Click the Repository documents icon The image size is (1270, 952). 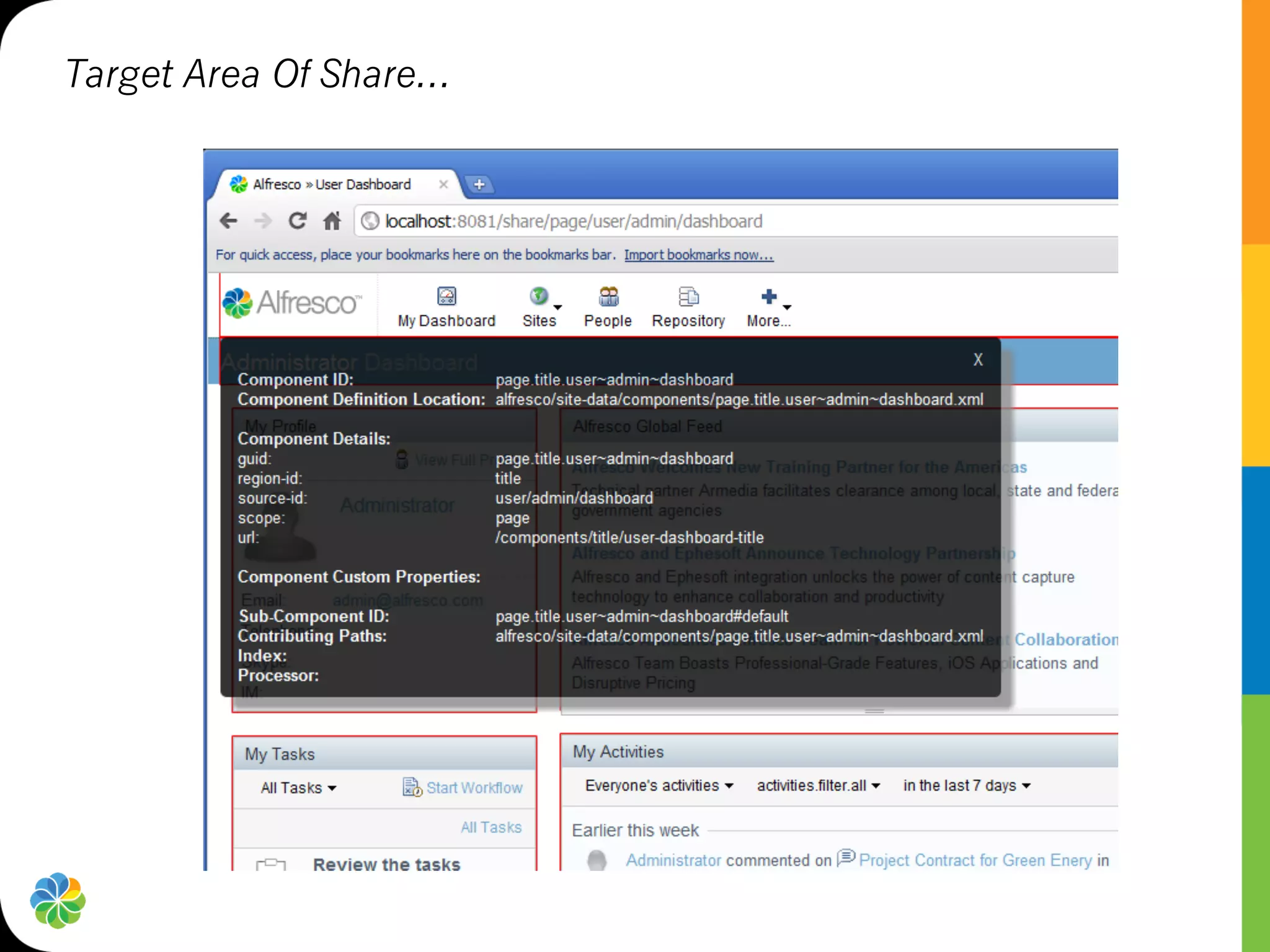[x=688, y=296]
